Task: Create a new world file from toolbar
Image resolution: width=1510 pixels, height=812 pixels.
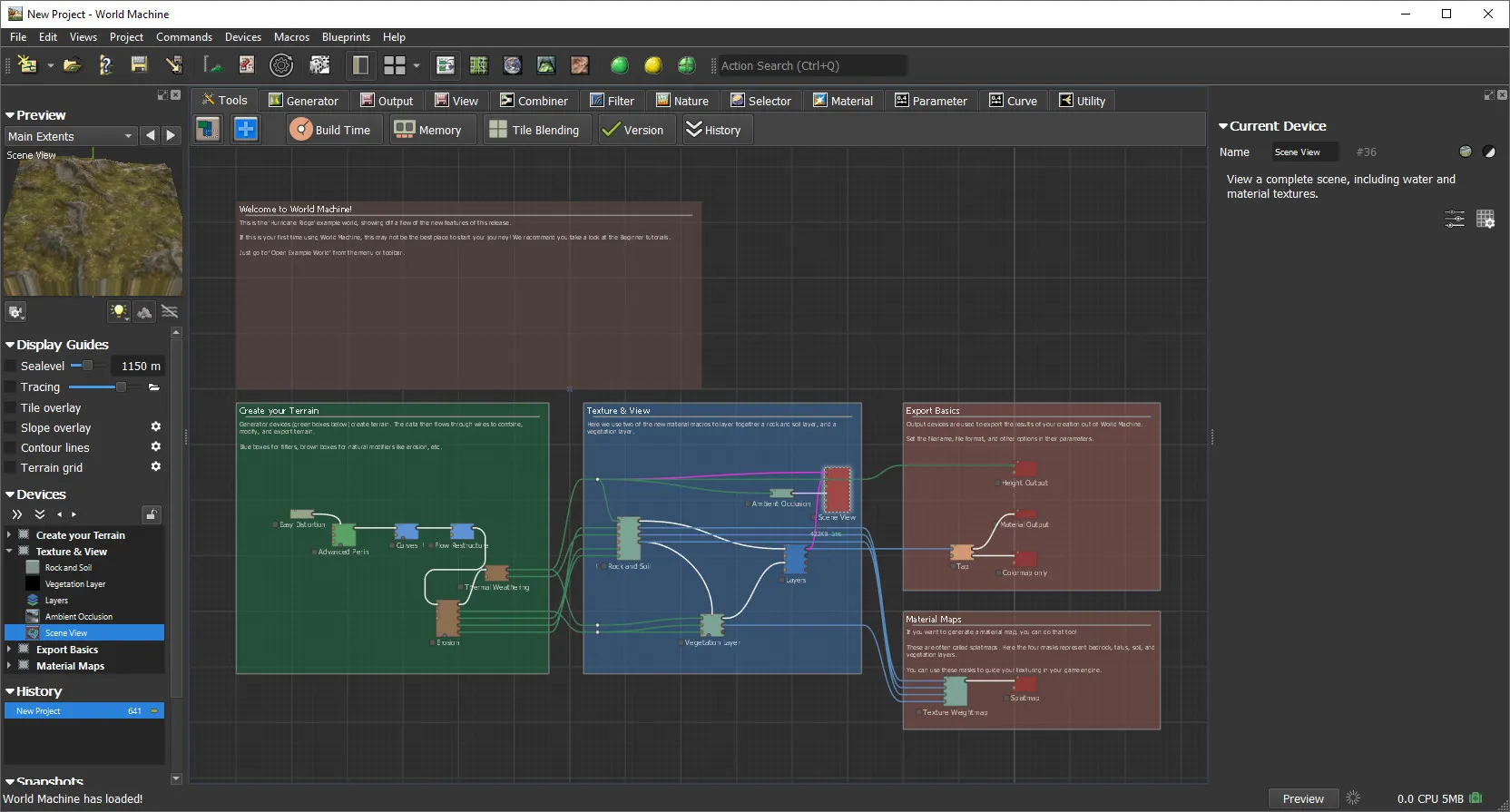Action: pos(28,65)
